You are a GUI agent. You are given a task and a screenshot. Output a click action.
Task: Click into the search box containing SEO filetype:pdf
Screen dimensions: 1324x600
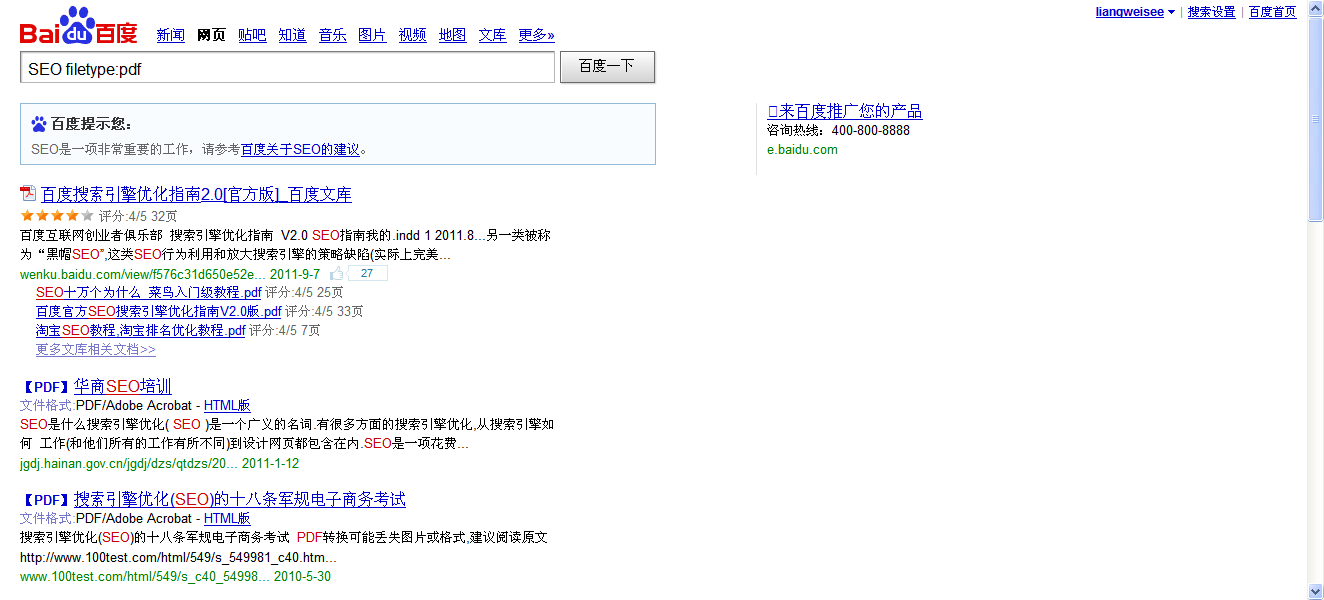tap(287, 68)
